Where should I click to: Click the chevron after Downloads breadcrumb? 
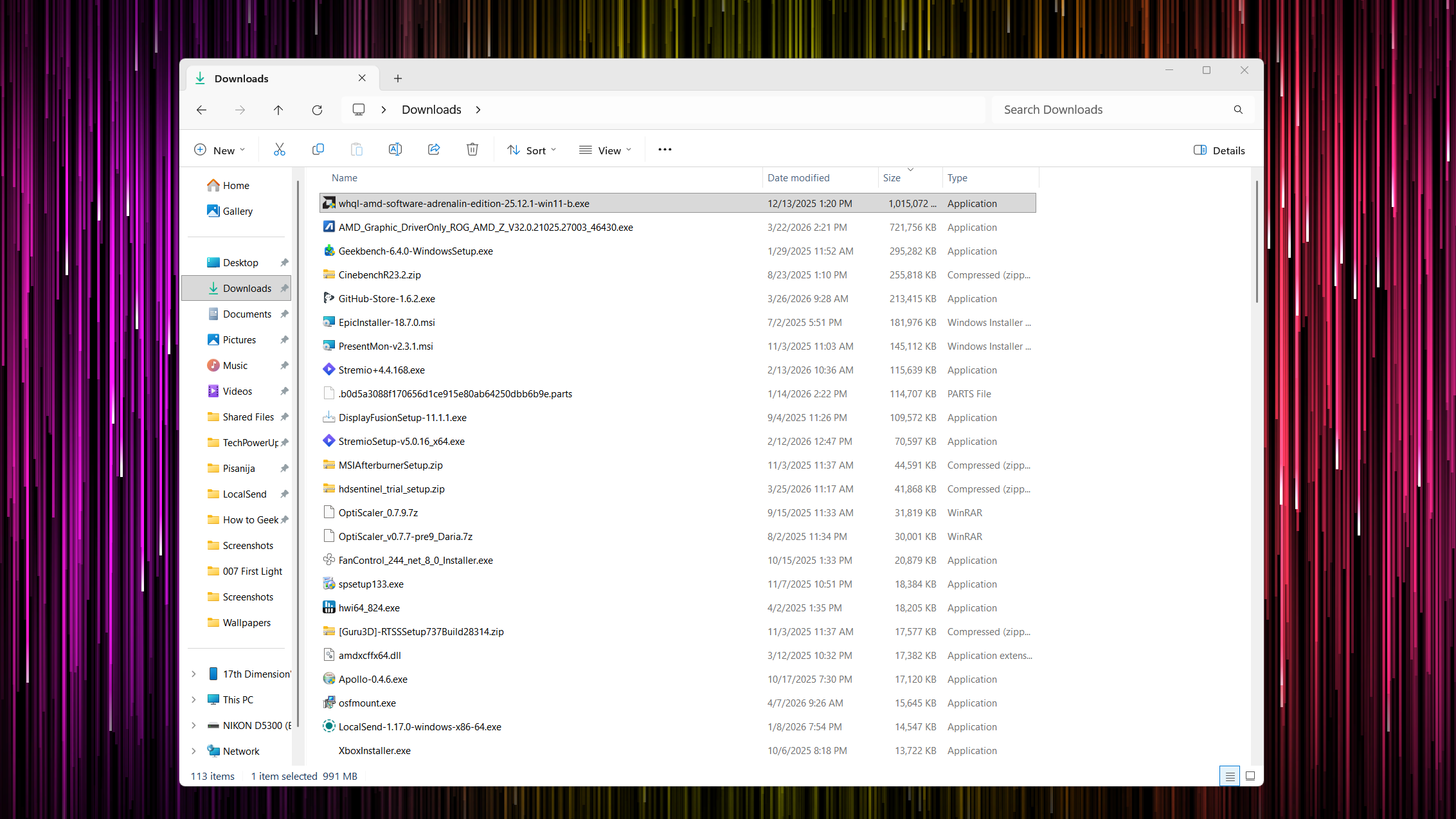pos(478,110)
